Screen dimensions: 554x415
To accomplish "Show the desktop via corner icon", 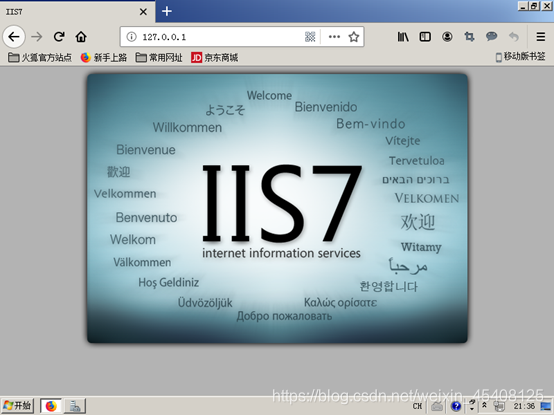I will [x=546, y=407].
